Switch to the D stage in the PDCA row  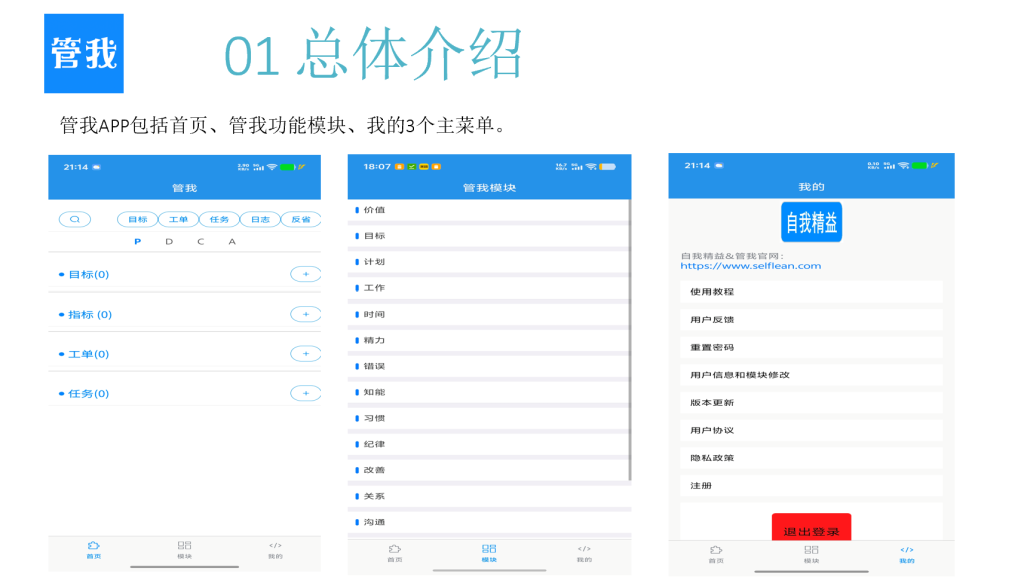[169, 241]
